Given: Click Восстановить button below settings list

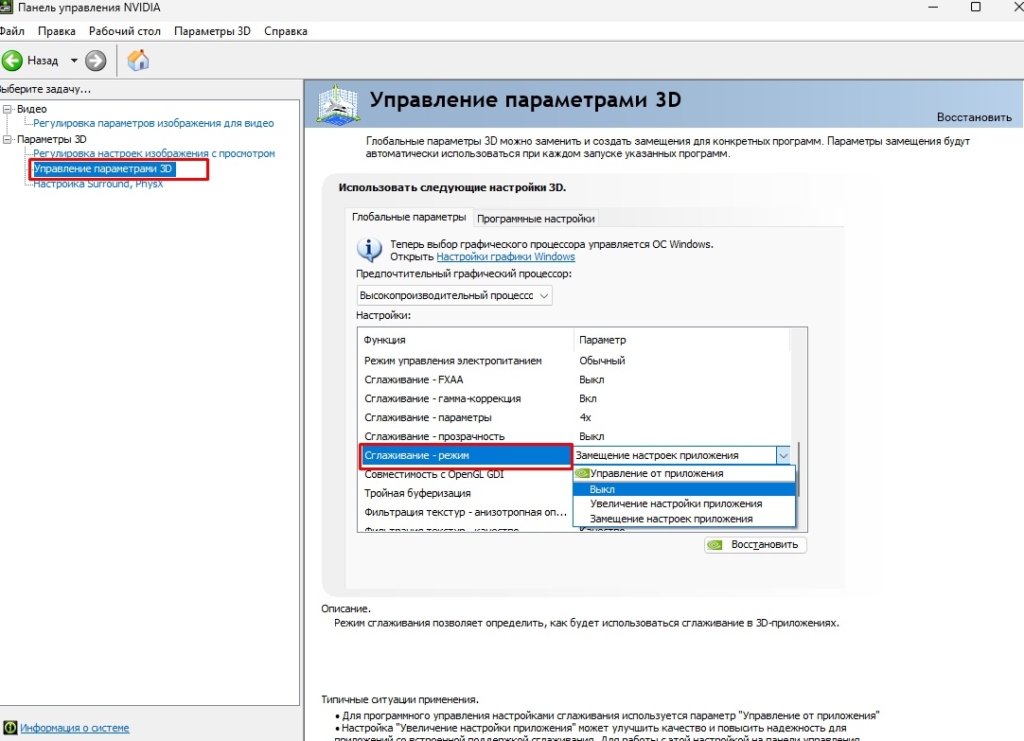Looking at the screenshot, I should (x=756, y=544).
